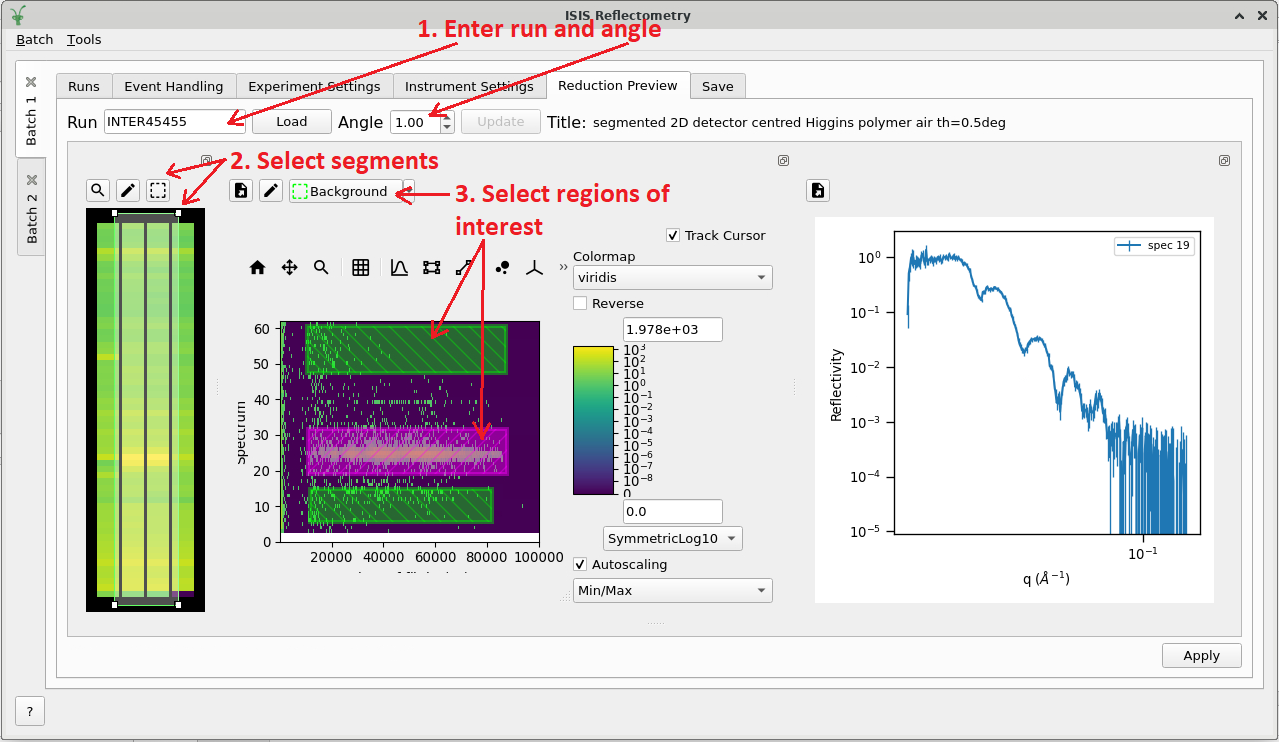
Task: Toggle grid lines using the grid icon
Action: pos(361,267)
